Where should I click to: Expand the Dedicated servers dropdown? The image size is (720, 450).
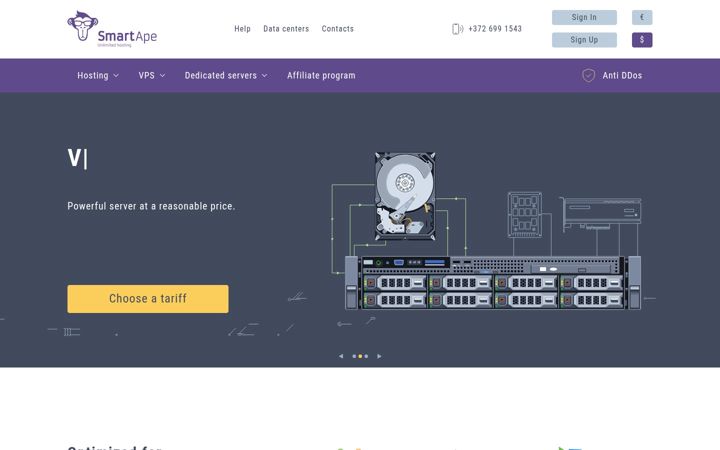(x=226, y=75)
